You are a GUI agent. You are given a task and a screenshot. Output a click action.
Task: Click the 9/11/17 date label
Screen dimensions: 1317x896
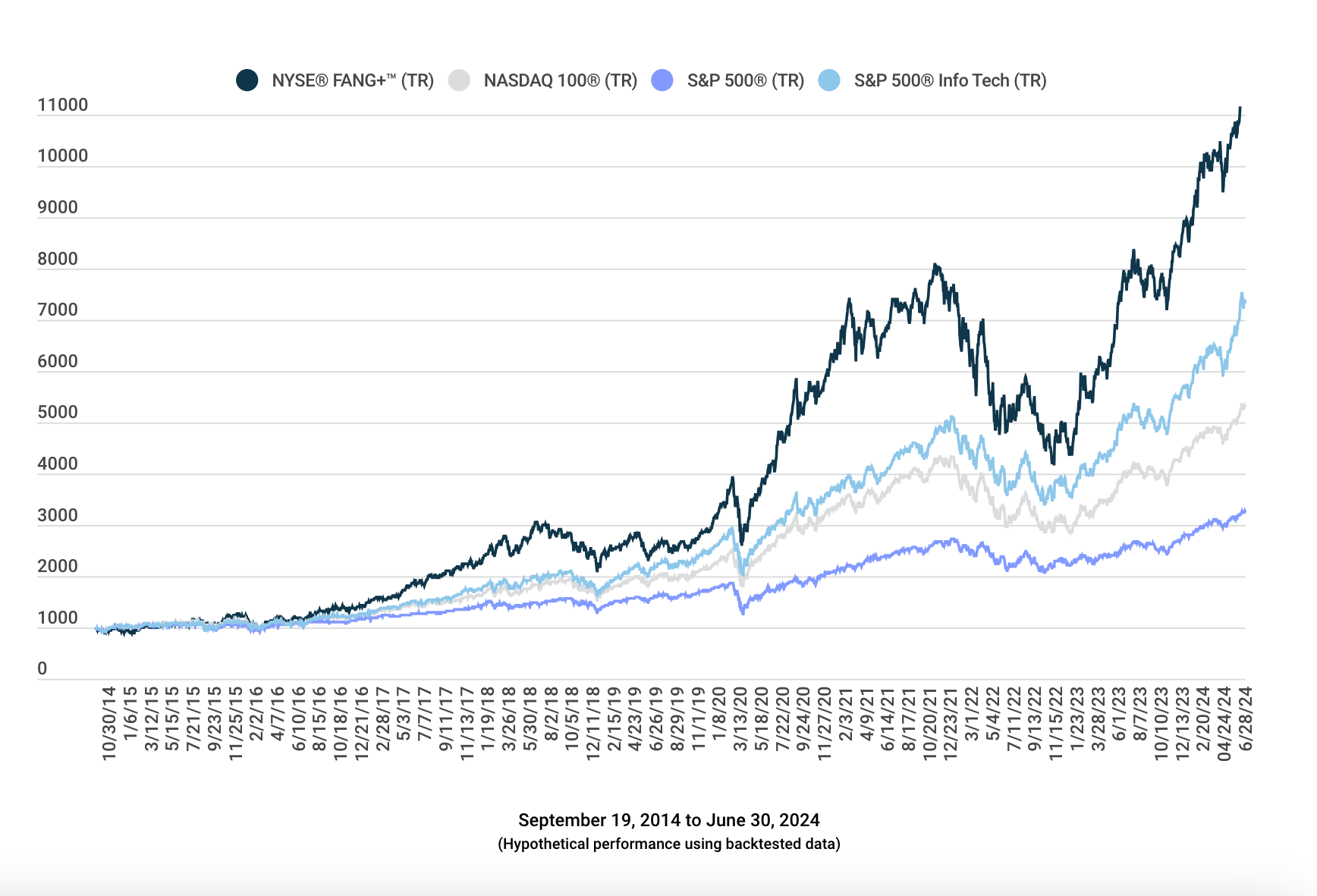tap(446, 718)
